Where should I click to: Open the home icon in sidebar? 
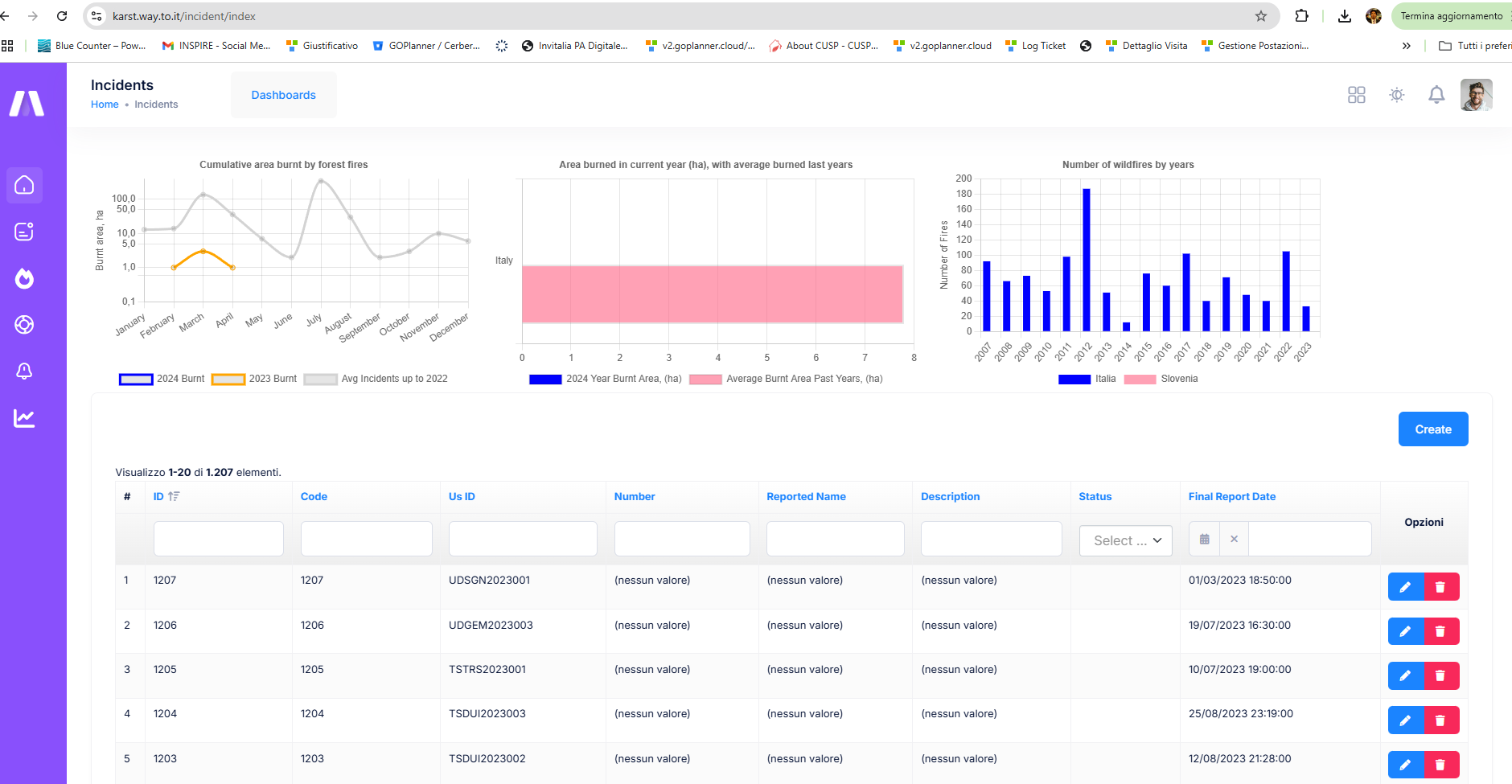click(x=24, y=185)
